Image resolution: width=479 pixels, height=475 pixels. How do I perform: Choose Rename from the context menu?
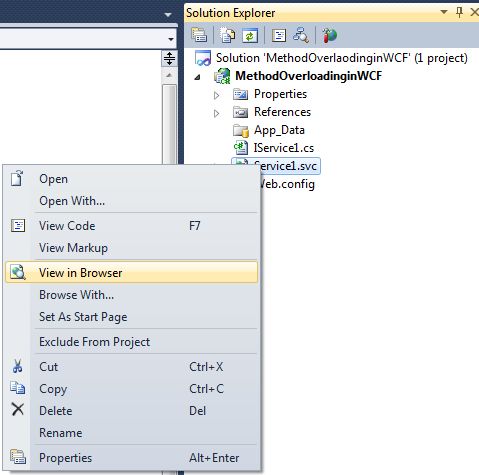[132, 433]
